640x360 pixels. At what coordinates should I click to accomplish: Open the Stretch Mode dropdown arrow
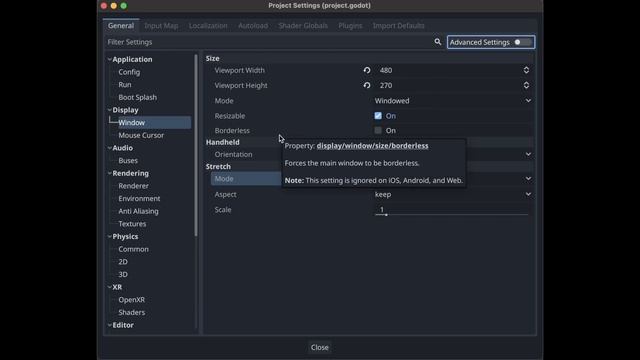(528, 179)
